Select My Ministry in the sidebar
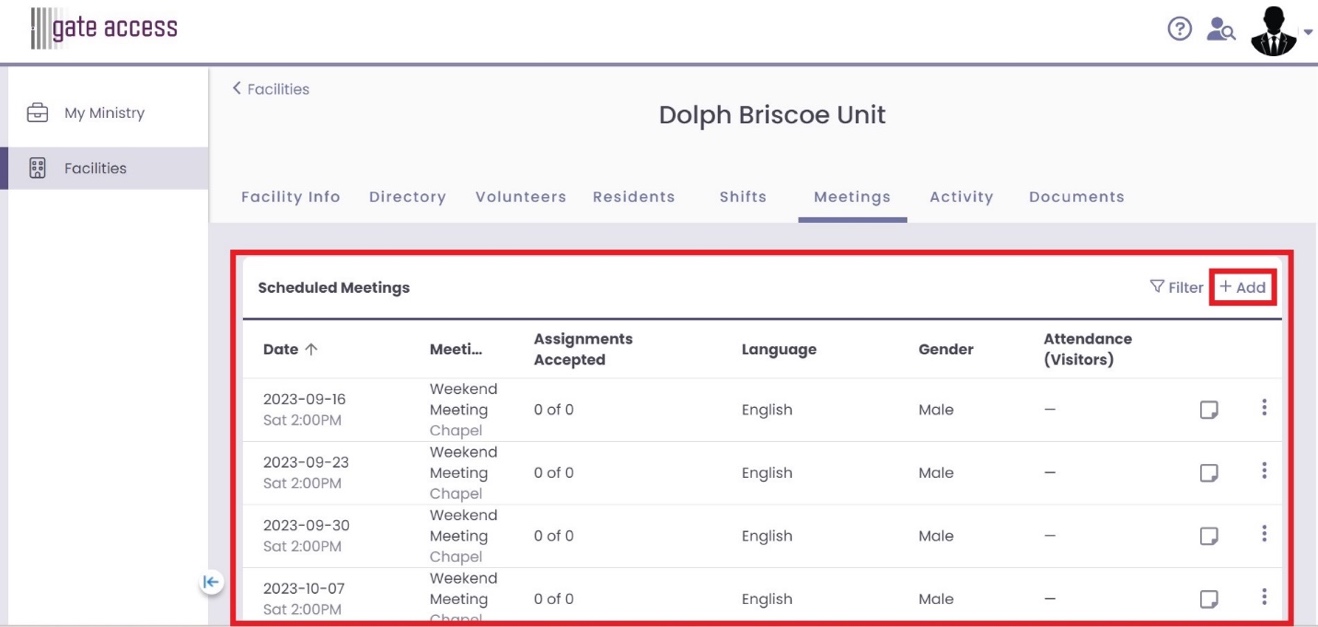This screenshot has height=627, width=1318. coord(104,113)
